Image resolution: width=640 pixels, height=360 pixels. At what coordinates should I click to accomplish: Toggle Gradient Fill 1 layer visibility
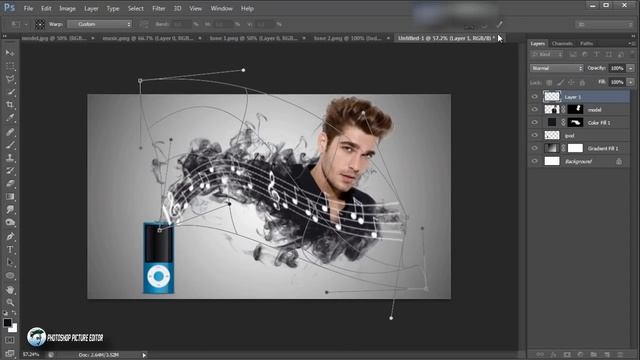(534, 148)
